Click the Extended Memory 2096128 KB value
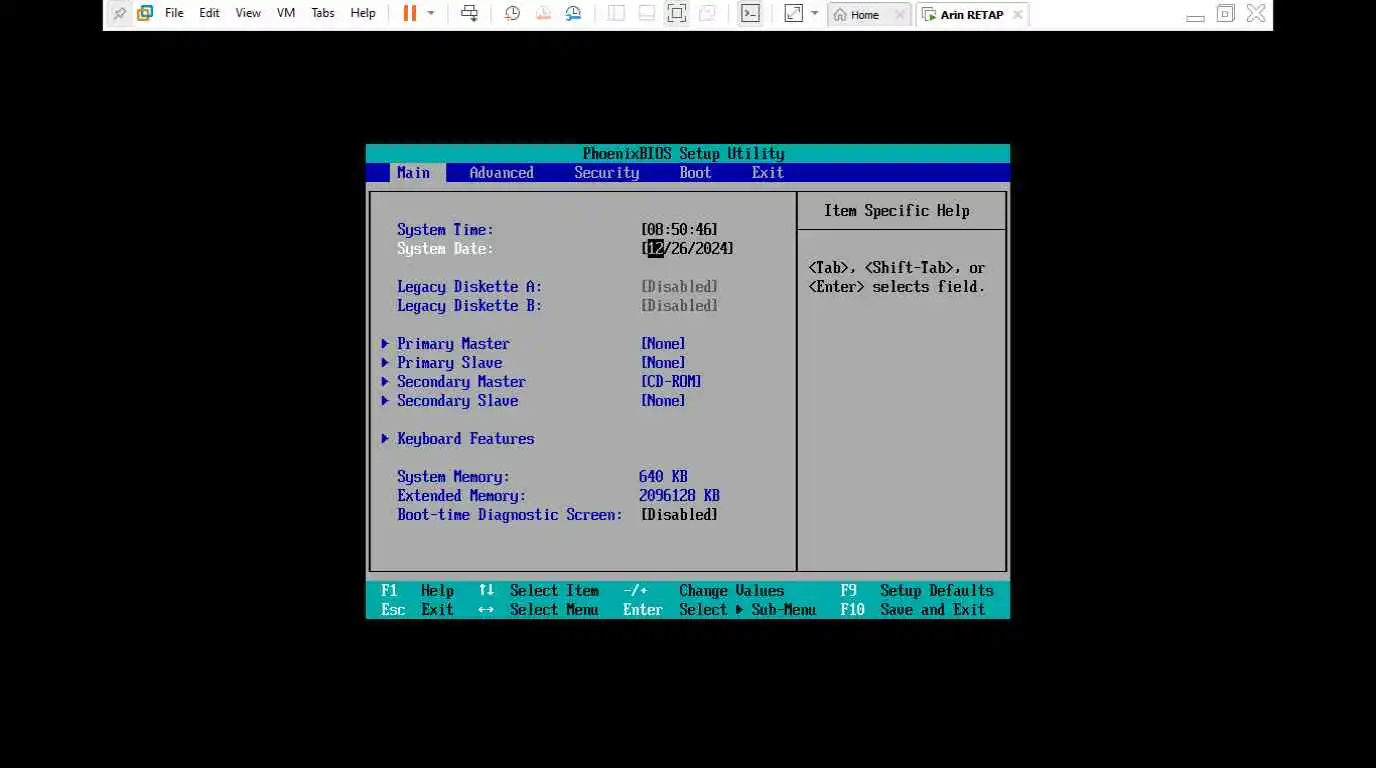The image size is (1376, 768). click(x=679, y=496)
